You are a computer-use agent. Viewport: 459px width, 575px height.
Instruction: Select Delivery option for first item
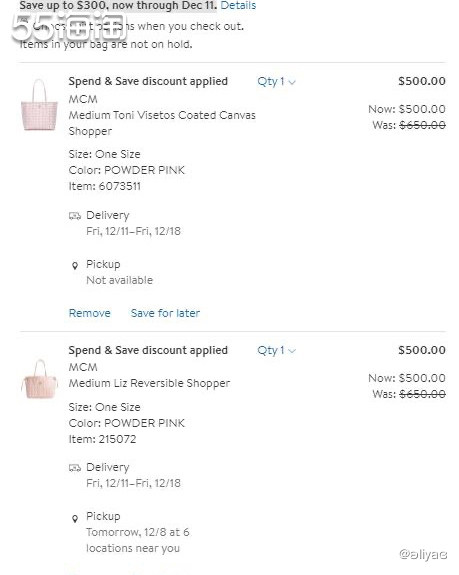click(108, 215)
